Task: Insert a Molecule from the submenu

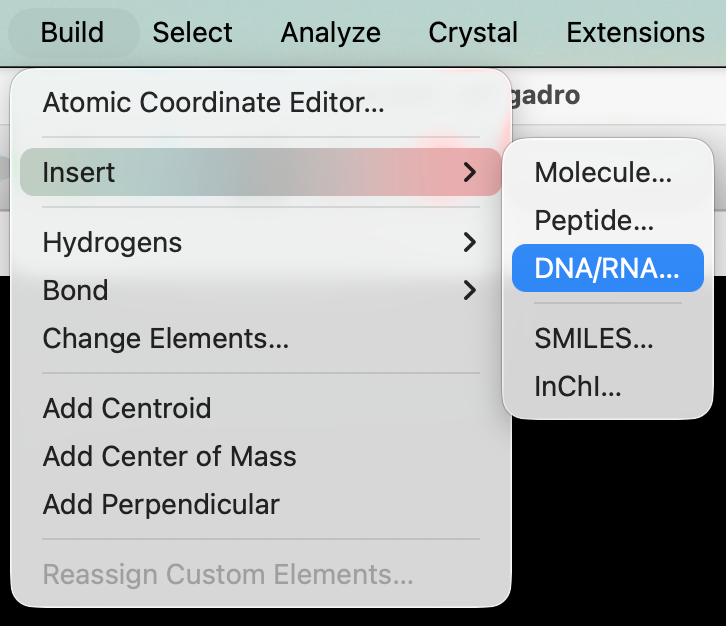Action: [603, 172]
